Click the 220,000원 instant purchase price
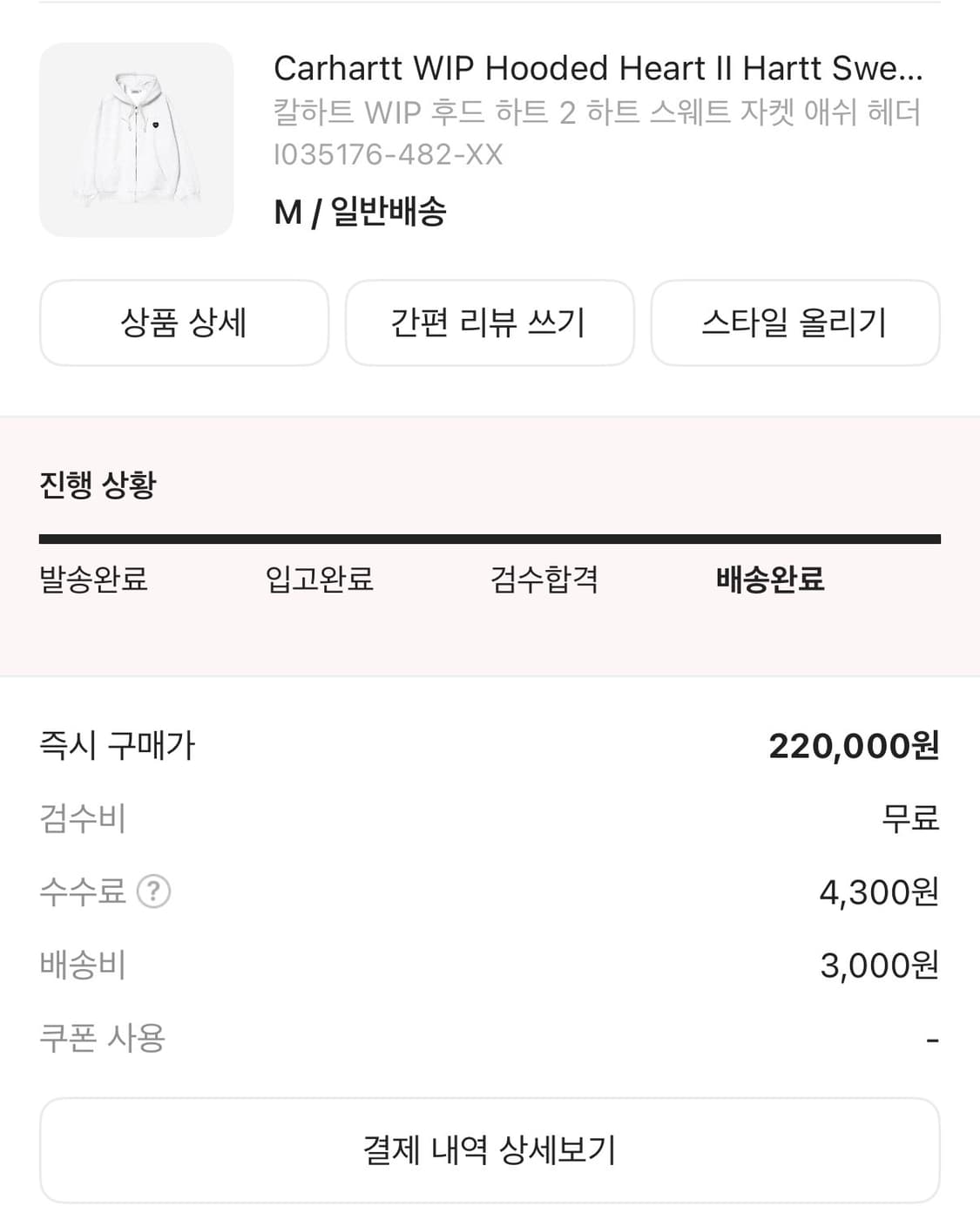The width and height of the screenshot is (980, 1227). [854, 746]
